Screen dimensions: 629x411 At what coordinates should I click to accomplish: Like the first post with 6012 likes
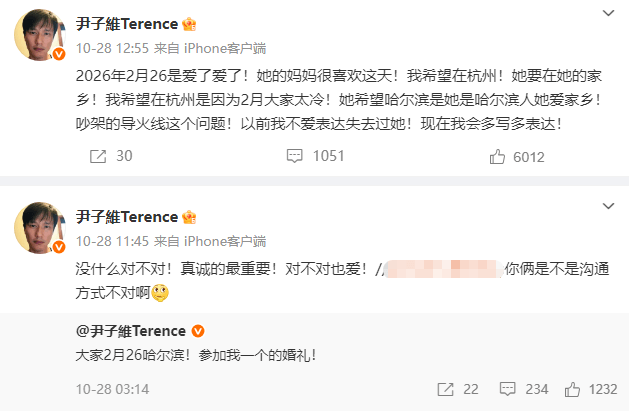tap(498, 156)
